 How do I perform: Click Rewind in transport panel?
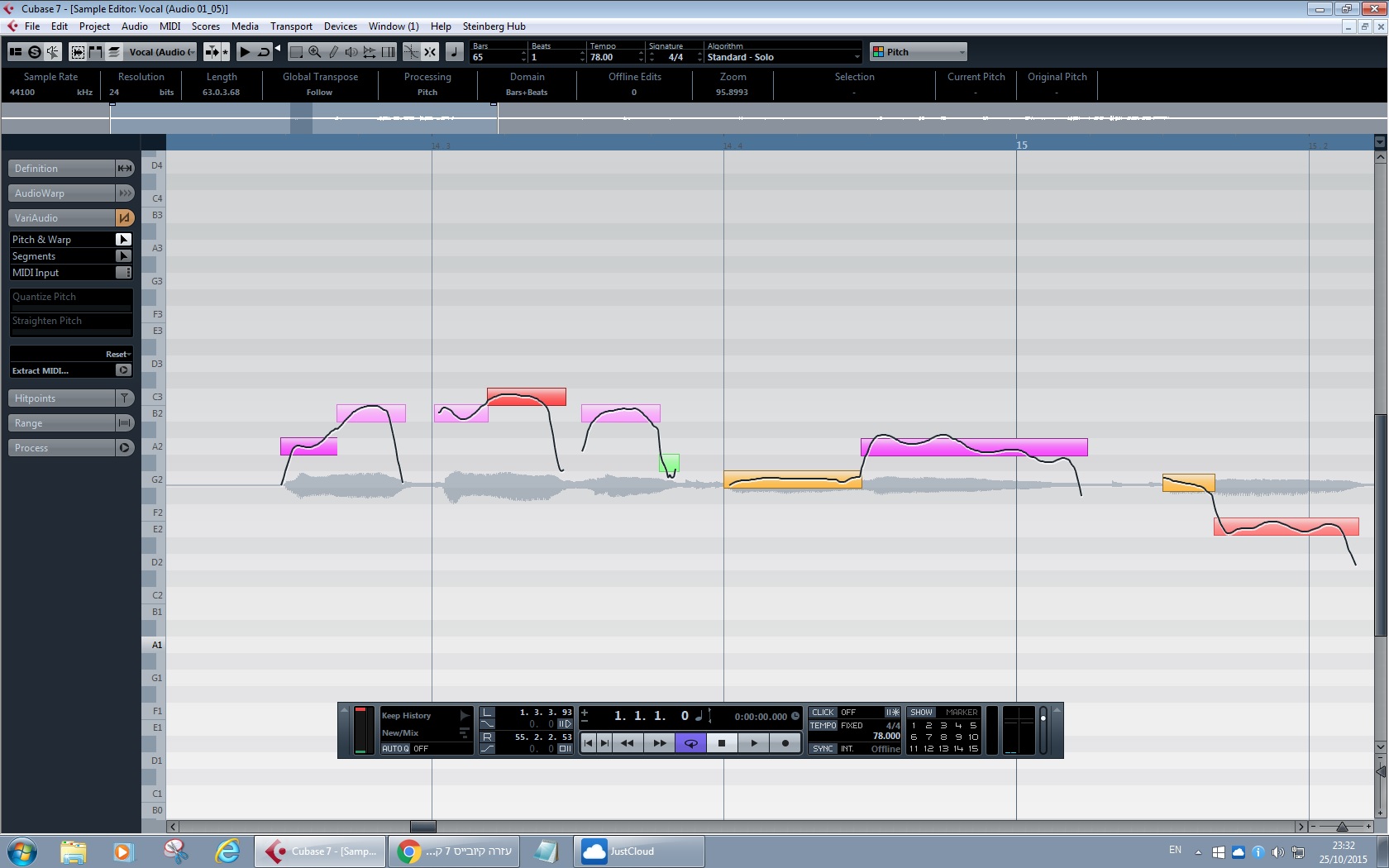pyautogui.click(x=628, y=743)
